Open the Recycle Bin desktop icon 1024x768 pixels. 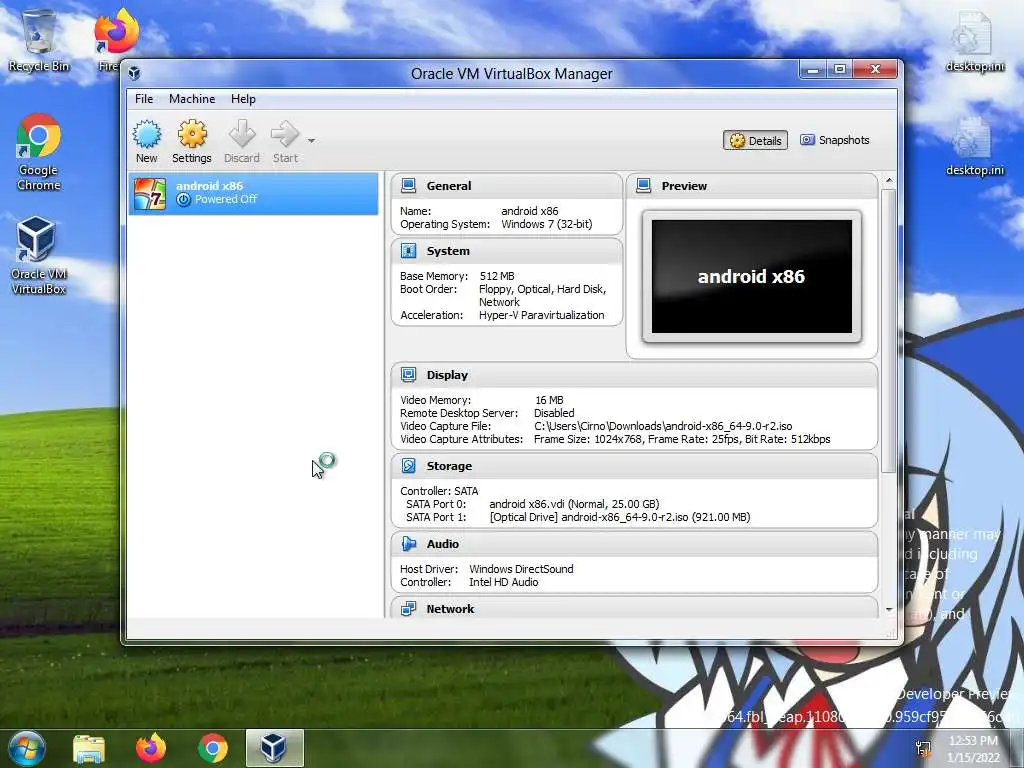39,40
